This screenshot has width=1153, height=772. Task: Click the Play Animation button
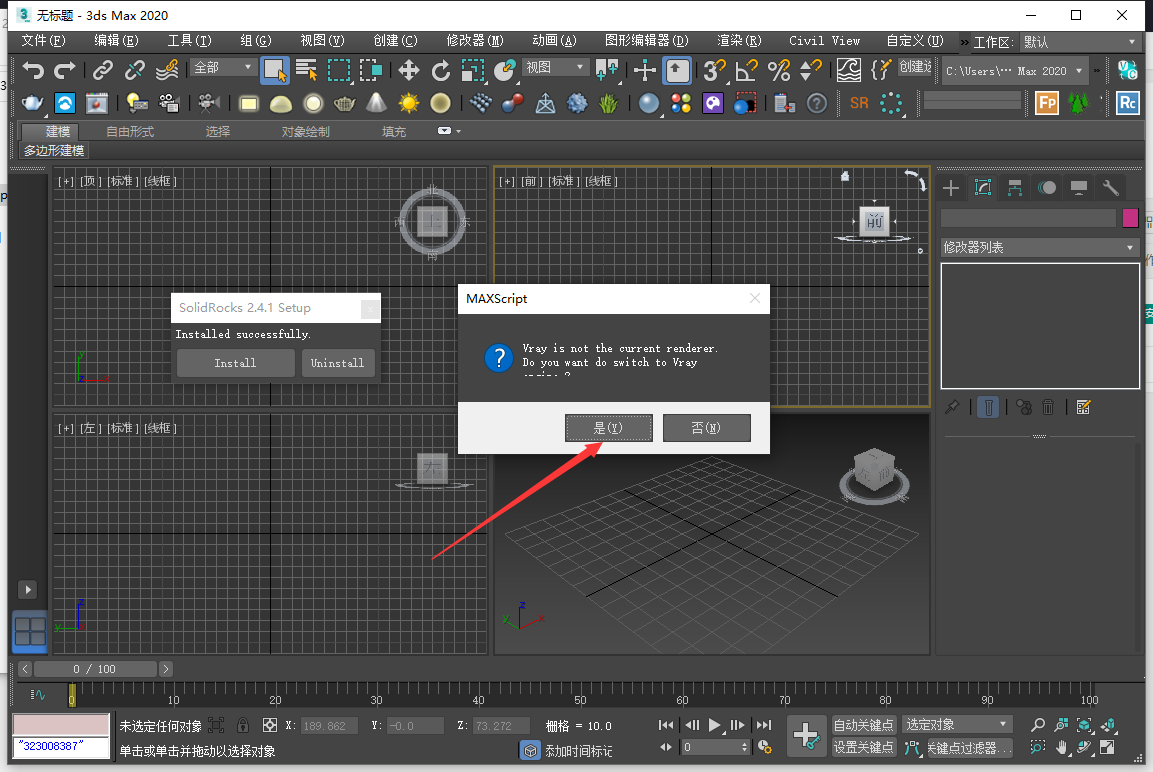pyautogui.click(x=714, y=725)
